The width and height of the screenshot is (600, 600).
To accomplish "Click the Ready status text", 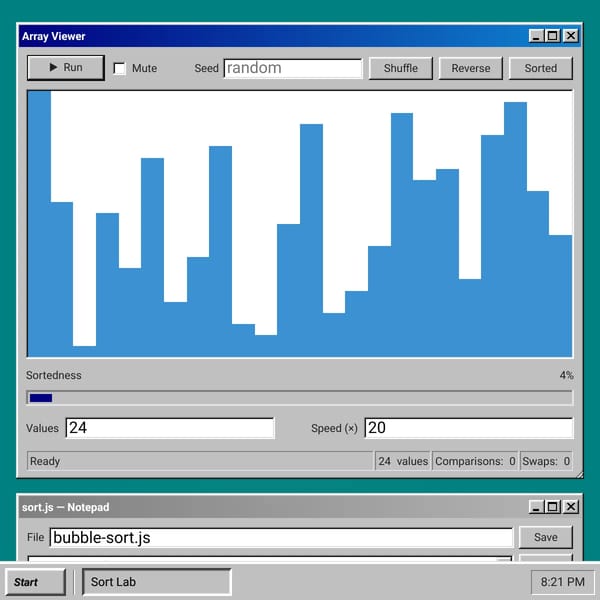I will 45,461.
